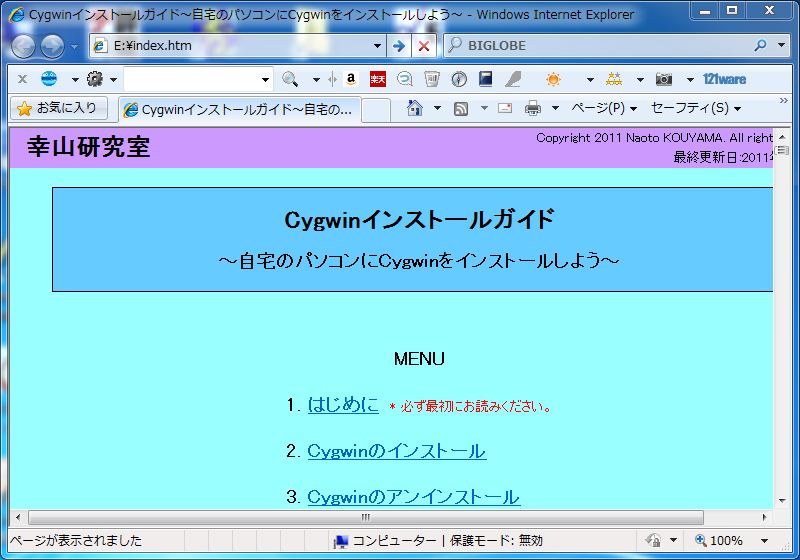Expand the toolbar search box dropdown arrow
Image resolution: width=800 pixels, height=560 pixels.
click(x=265, y=79)
